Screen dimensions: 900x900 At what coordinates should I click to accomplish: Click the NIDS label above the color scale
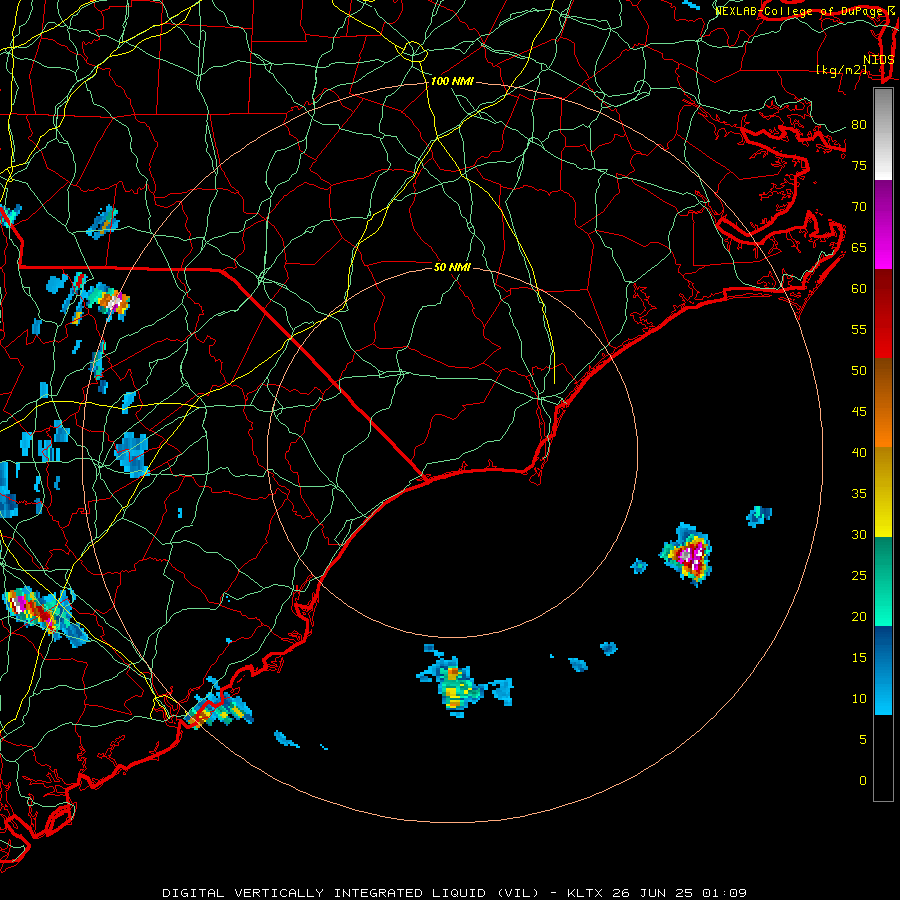point(878,60)
